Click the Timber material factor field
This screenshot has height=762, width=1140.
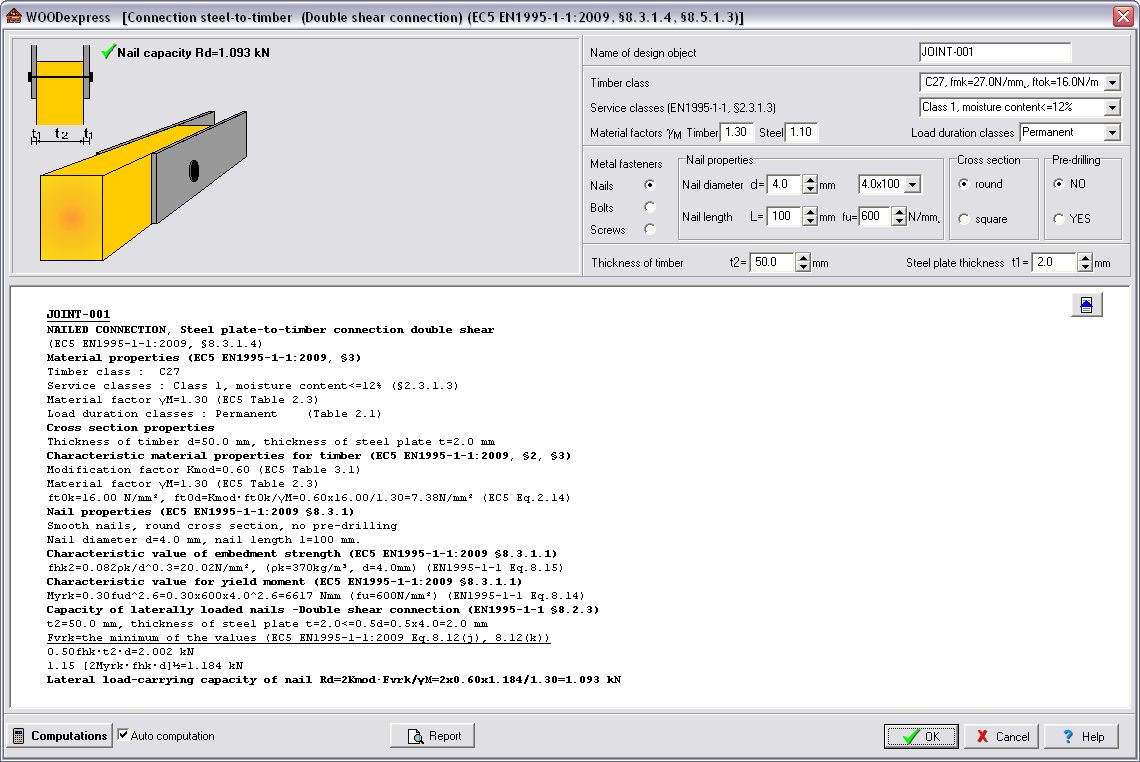point(736,132)
